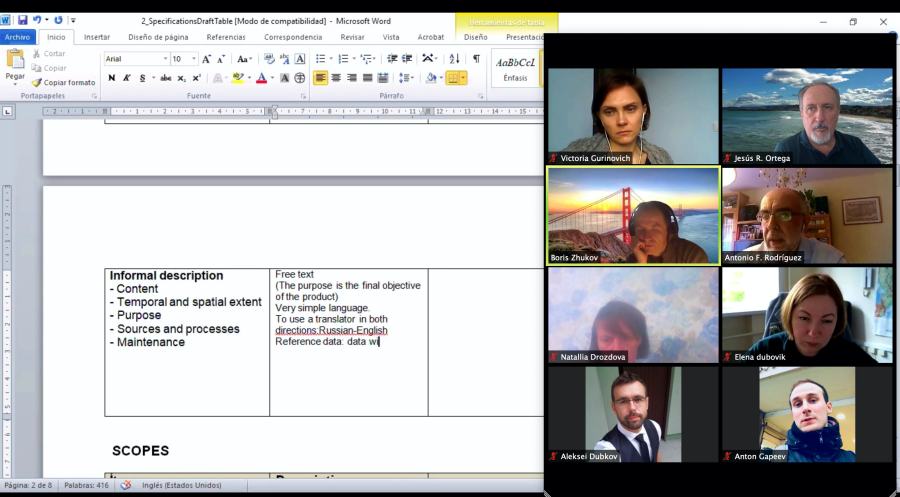
Task: Toggle center alignment
Action: pos(336,78)
